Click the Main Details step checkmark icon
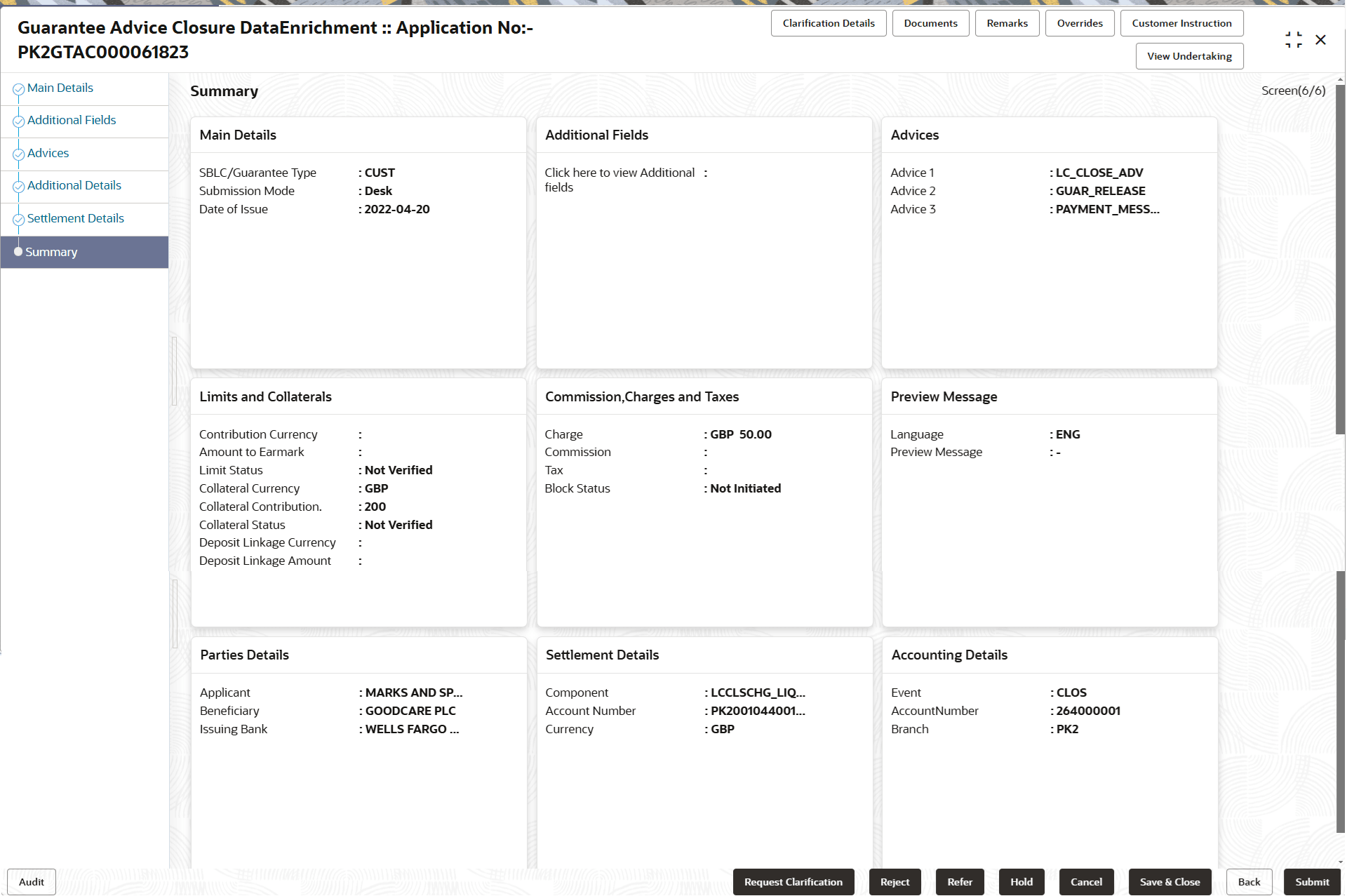 19,89
